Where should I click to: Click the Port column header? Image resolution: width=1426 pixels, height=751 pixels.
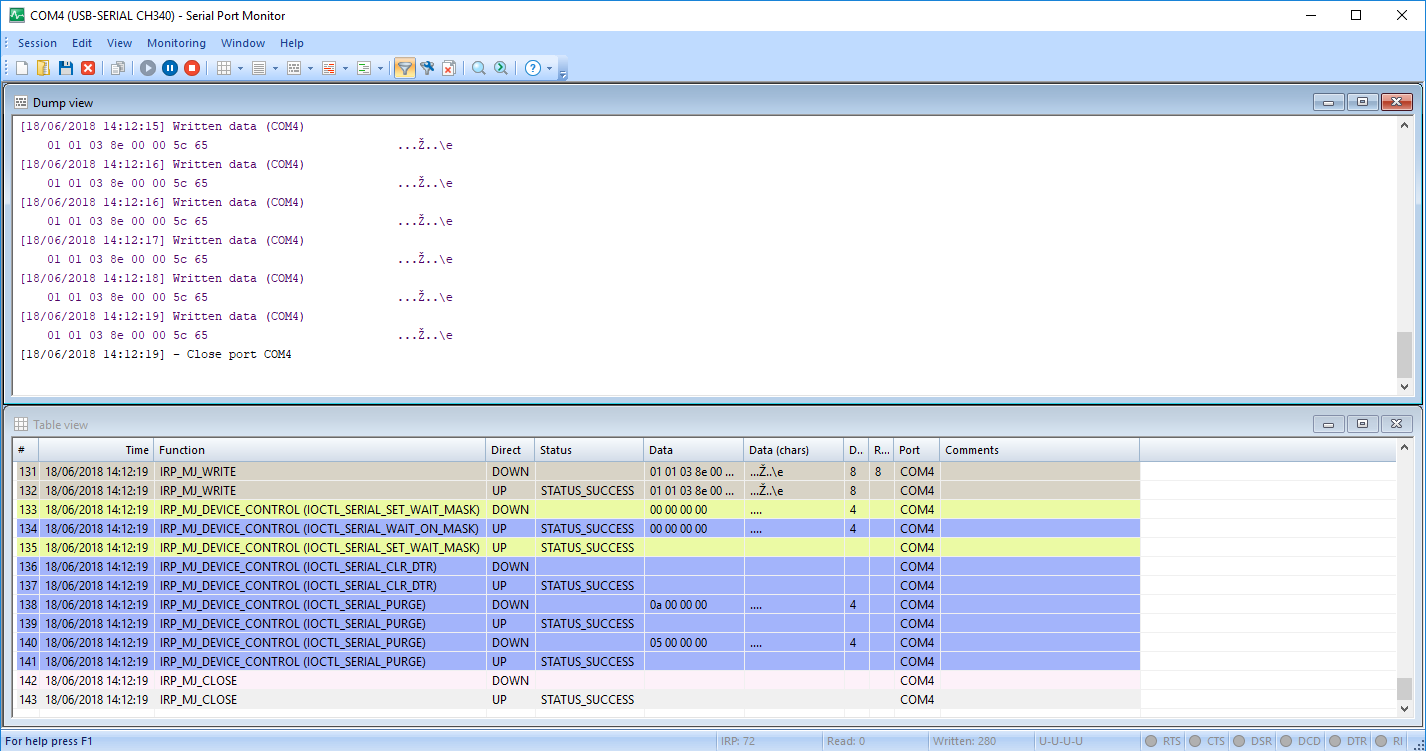[x=916, y=450]
